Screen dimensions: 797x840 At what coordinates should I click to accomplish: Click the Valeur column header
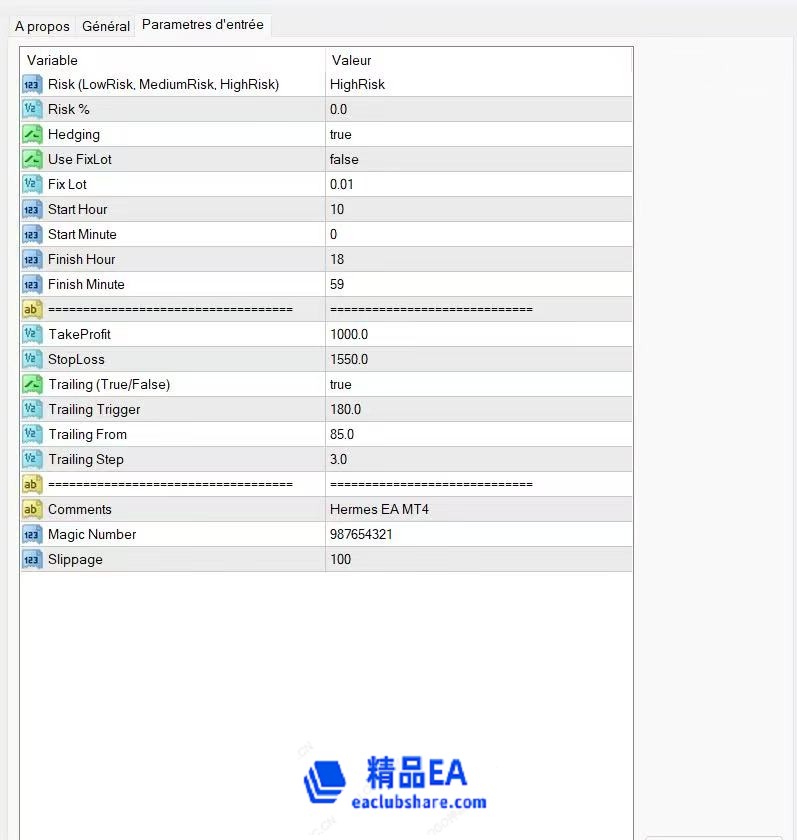click(479, 60)
